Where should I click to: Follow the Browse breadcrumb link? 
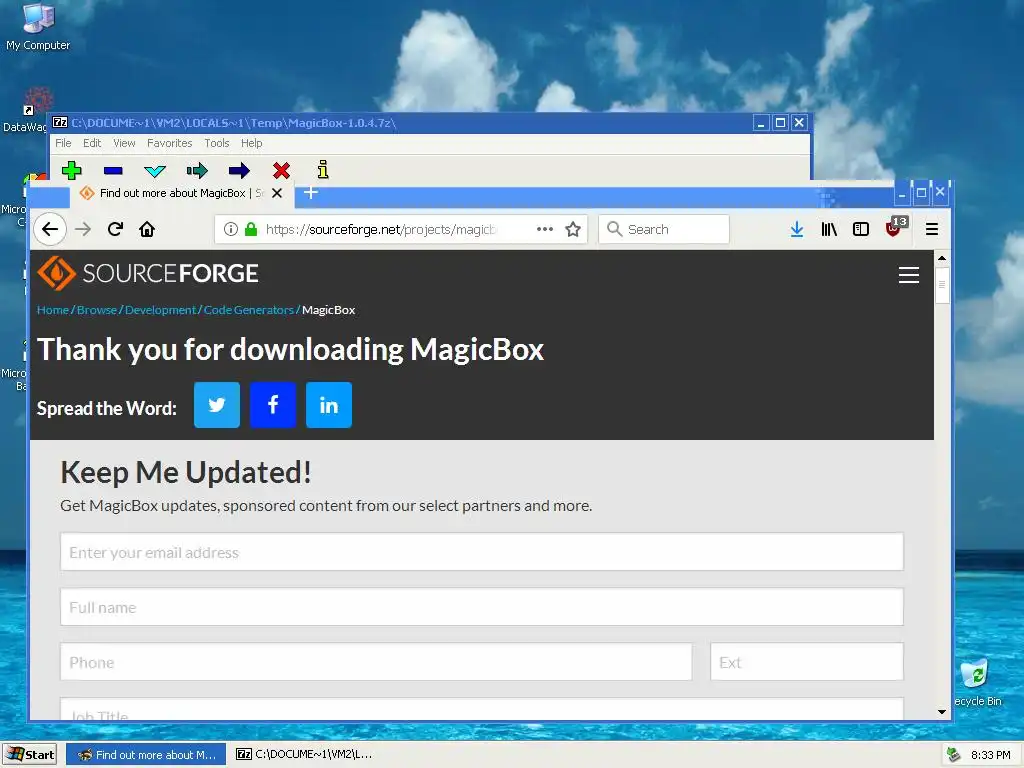coord(97,310)
